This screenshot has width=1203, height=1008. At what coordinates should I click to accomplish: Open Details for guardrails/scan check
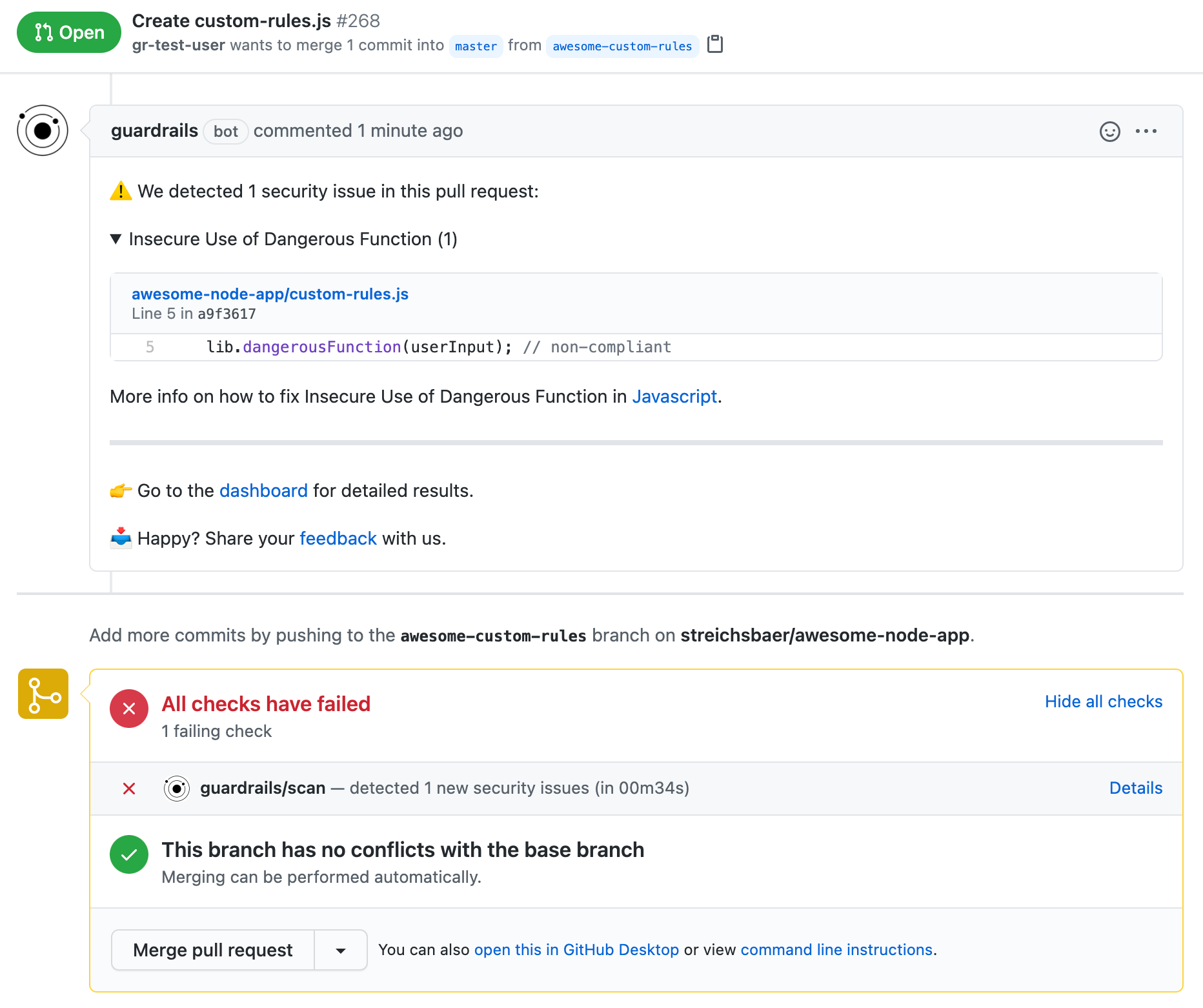(1135, 788)
